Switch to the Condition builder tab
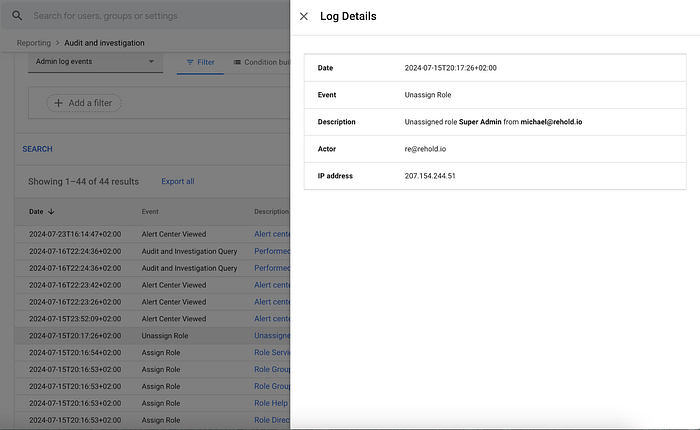The width and height of the screenshot is (700, 430). point(261,62)
